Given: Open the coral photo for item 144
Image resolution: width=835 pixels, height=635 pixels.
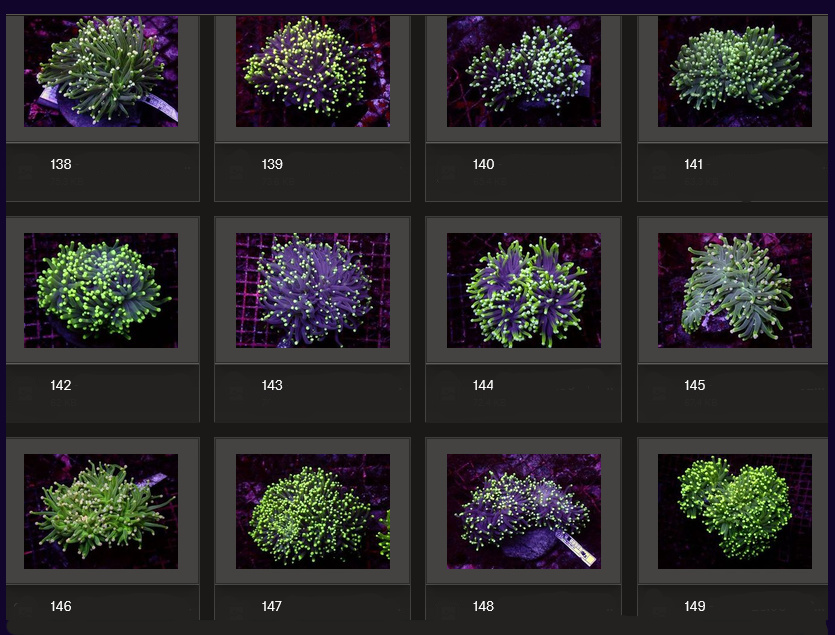Looking at the screenshot, I should [523, 290].
